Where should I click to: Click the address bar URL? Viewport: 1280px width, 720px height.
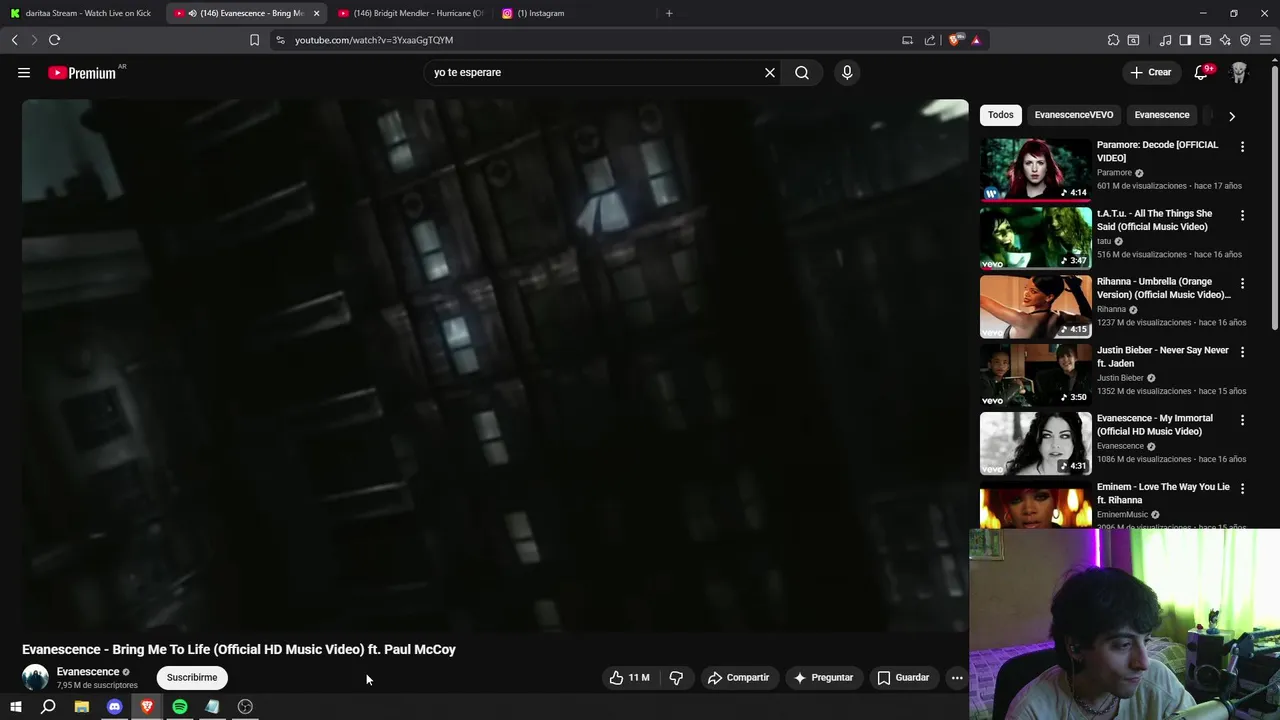pos(374,40)
